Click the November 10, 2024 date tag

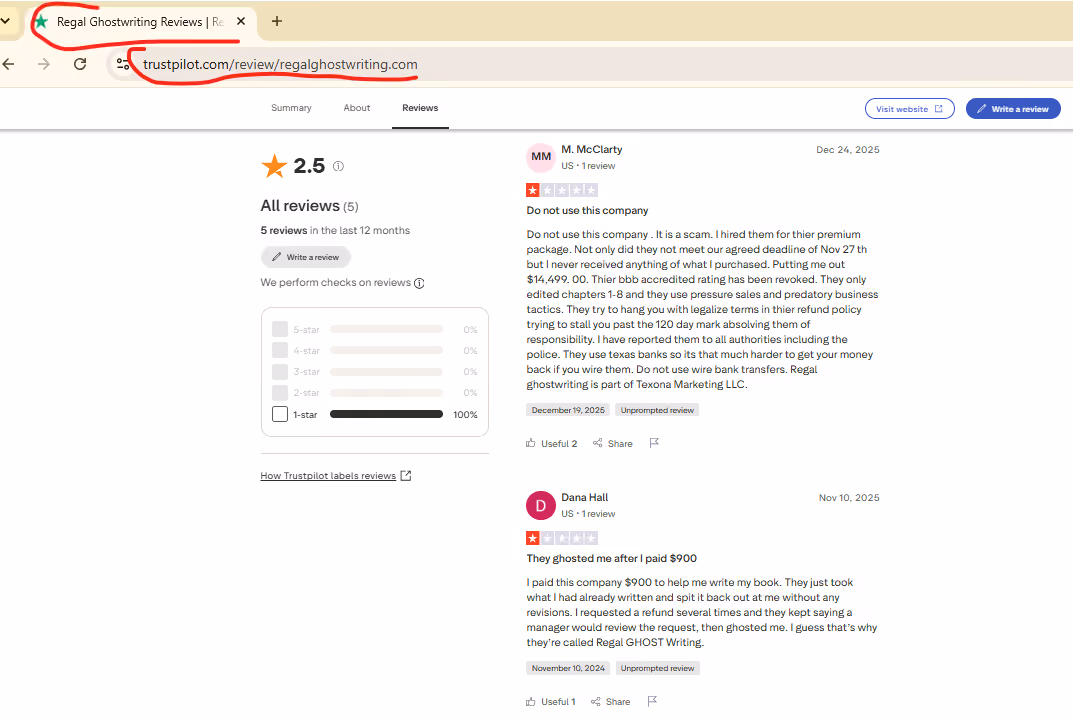(x=568, y=668)
